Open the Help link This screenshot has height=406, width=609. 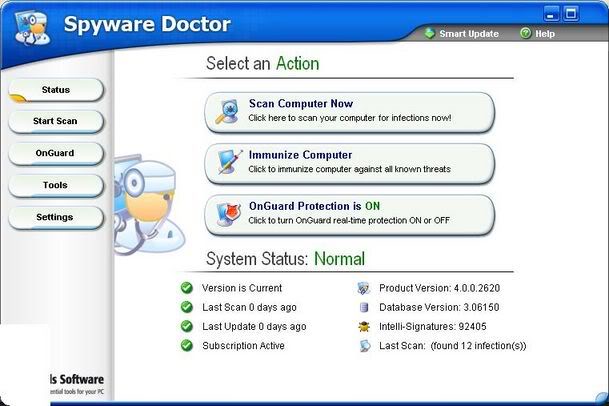pyautogui.click(x=545, y=34)
